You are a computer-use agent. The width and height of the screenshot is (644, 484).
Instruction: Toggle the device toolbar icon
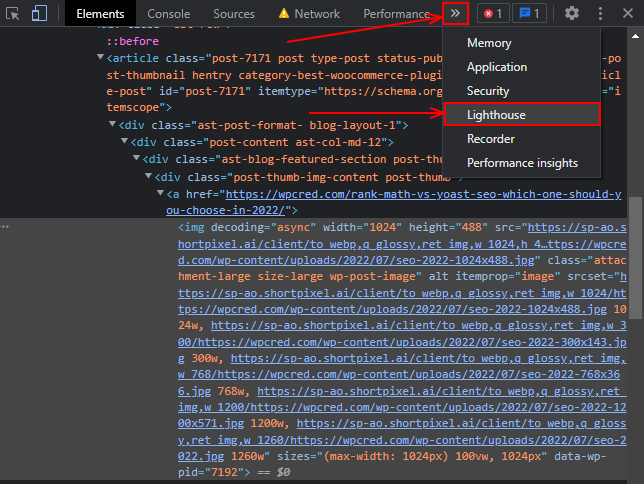[39, 13]
